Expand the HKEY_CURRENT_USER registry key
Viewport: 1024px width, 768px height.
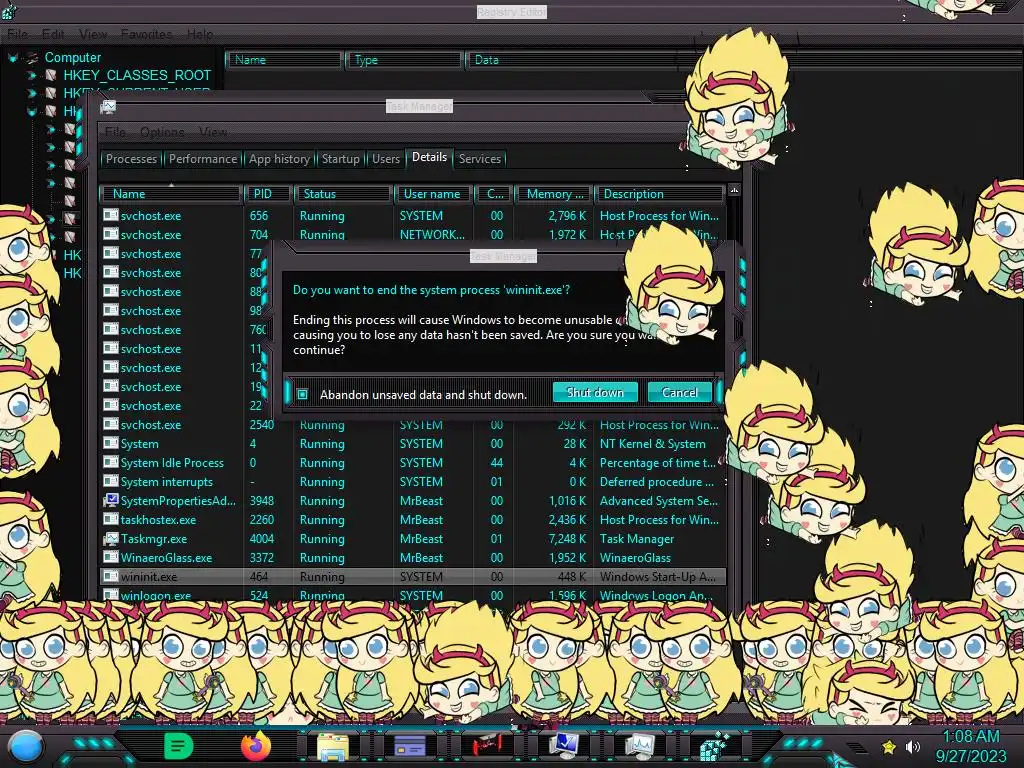31,93
